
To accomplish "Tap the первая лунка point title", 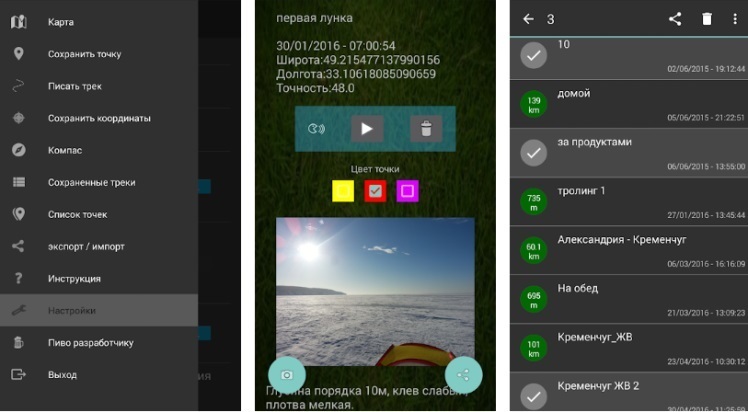I will click(x=314, y=19).
